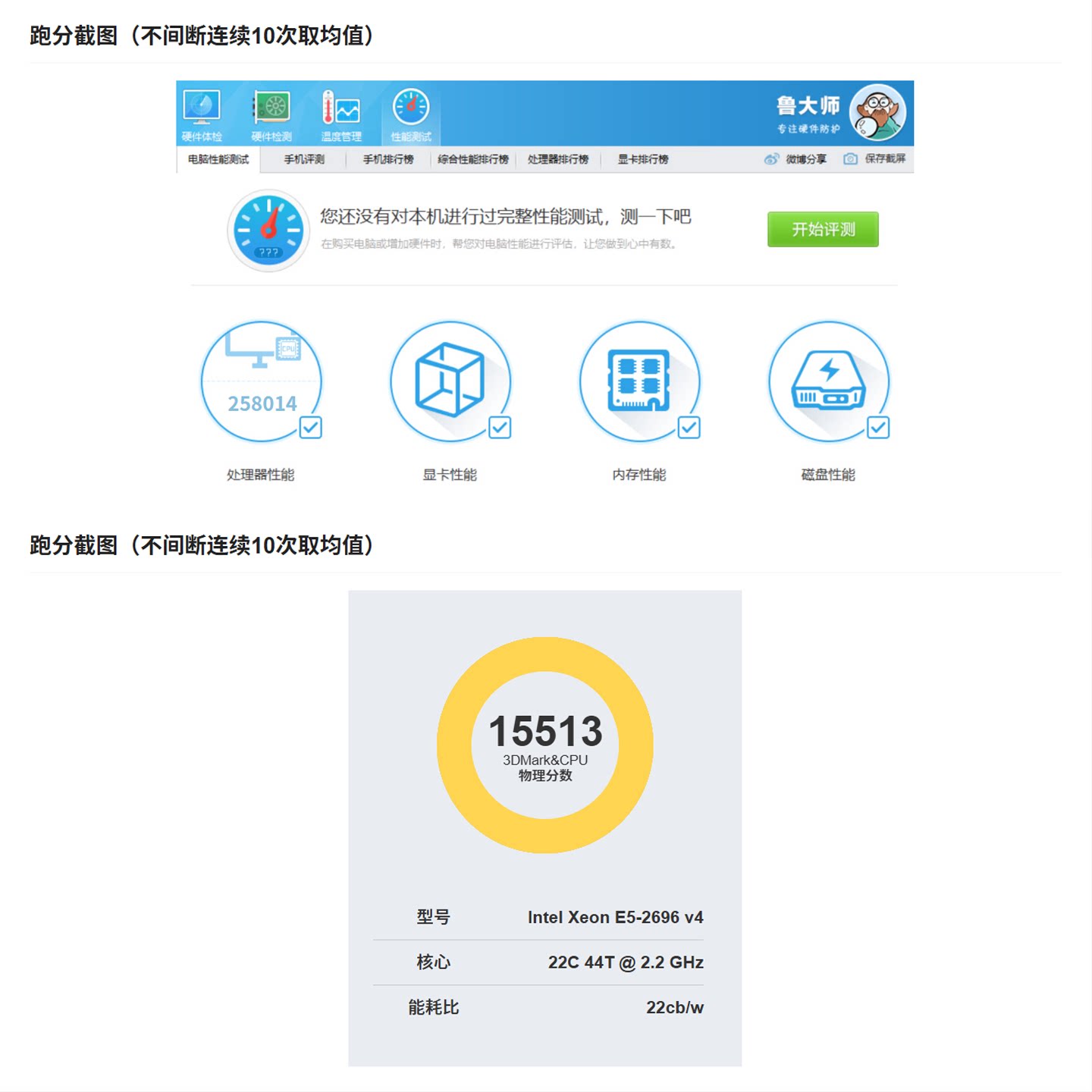
Task: Select the 性能测试 performance test icon
Action: (411, 108)
